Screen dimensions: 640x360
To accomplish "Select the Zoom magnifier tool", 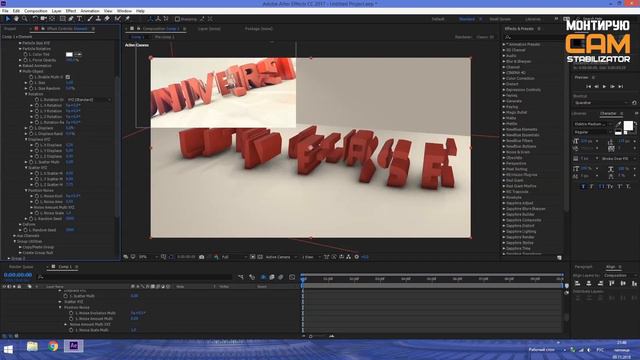I will (x=24, y=19).
